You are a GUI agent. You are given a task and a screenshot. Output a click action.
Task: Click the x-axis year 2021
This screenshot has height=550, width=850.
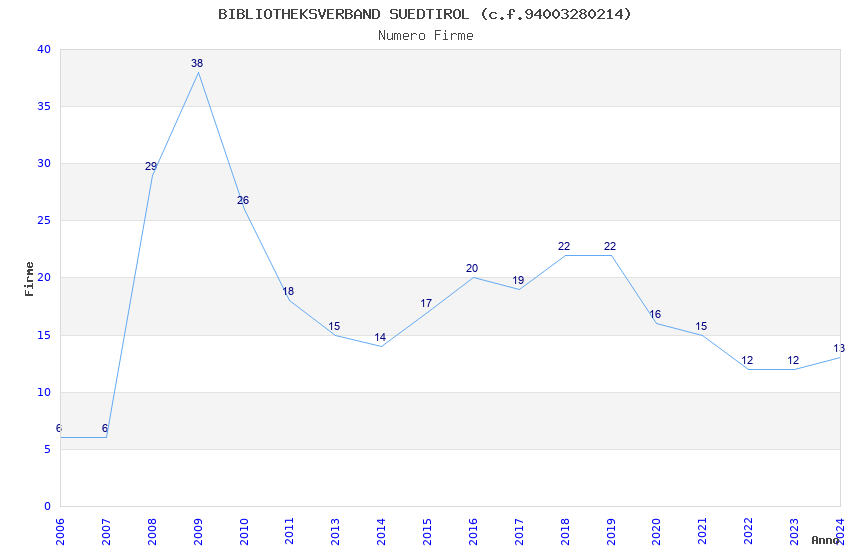[x=703, y=531]
